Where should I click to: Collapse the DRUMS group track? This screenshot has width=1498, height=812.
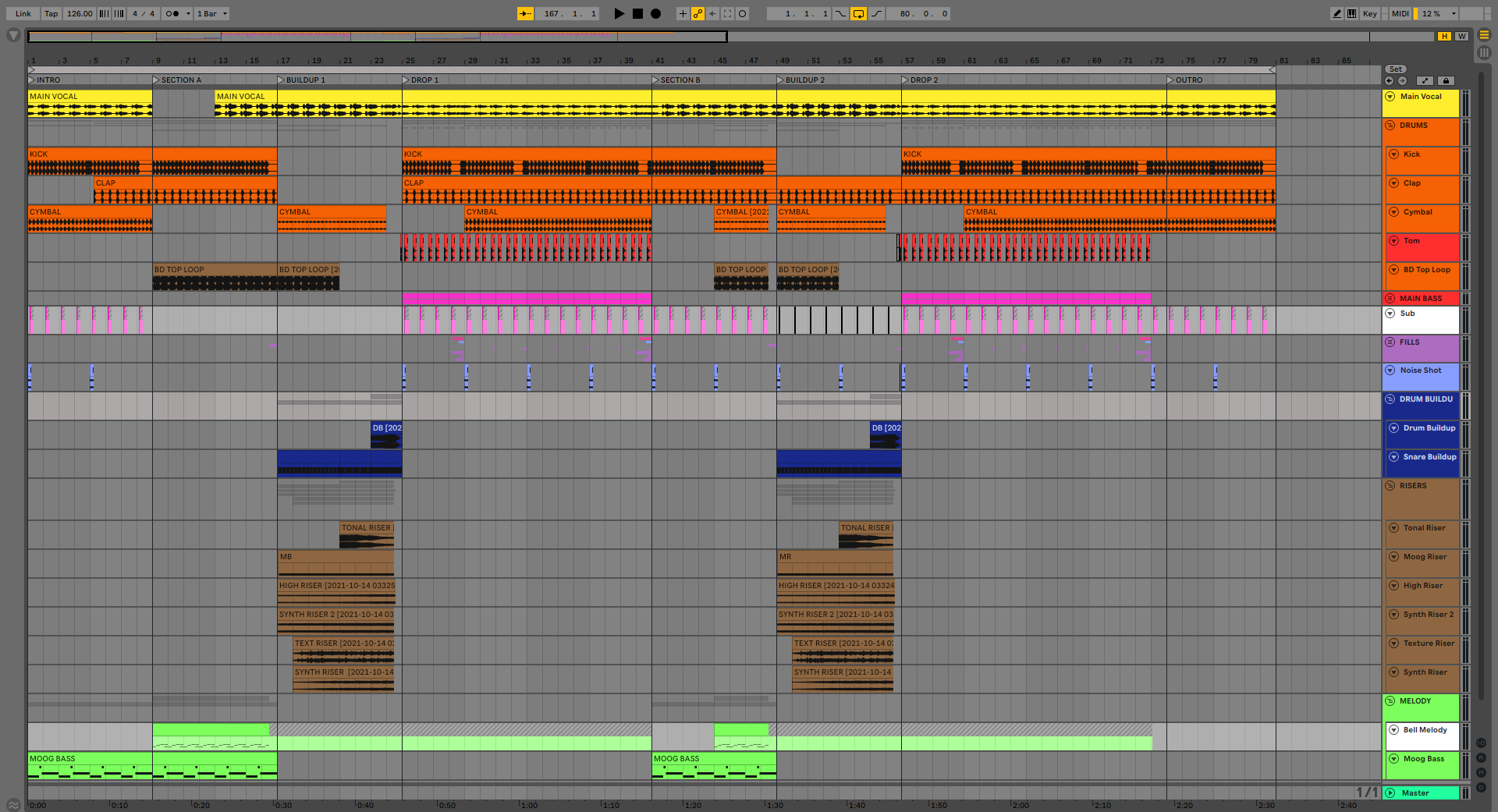[1390, 126]
